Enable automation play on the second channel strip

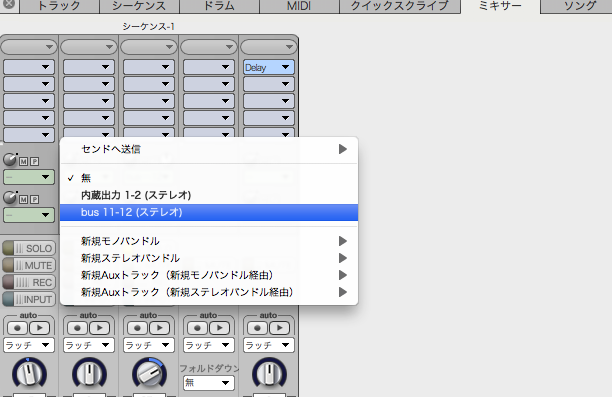100,328
